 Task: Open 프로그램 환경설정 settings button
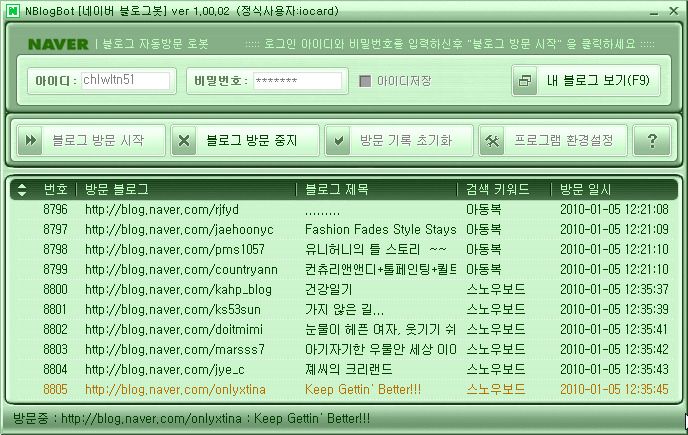(552, 140)
